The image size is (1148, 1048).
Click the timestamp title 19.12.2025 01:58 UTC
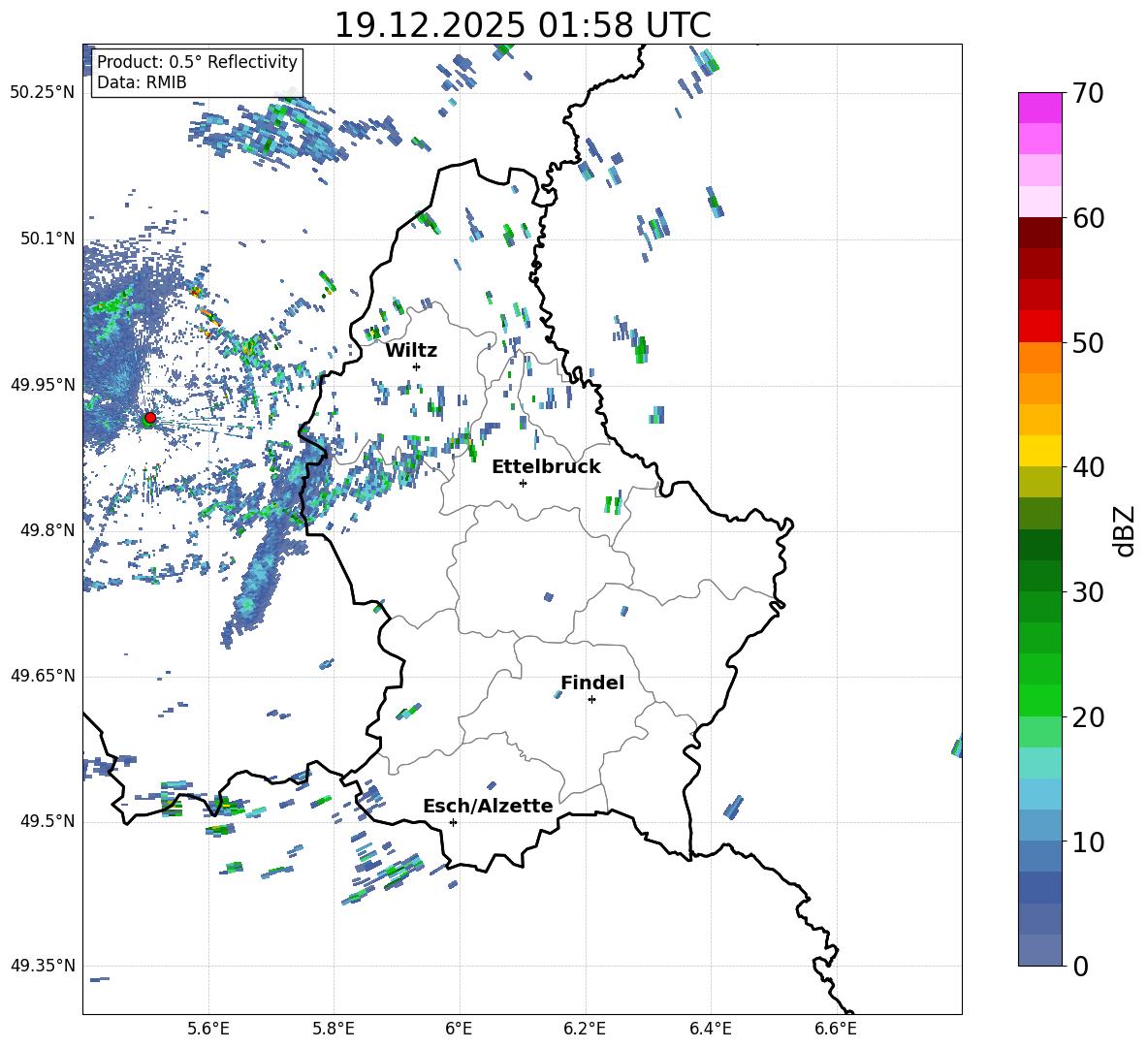pos(522,25)
